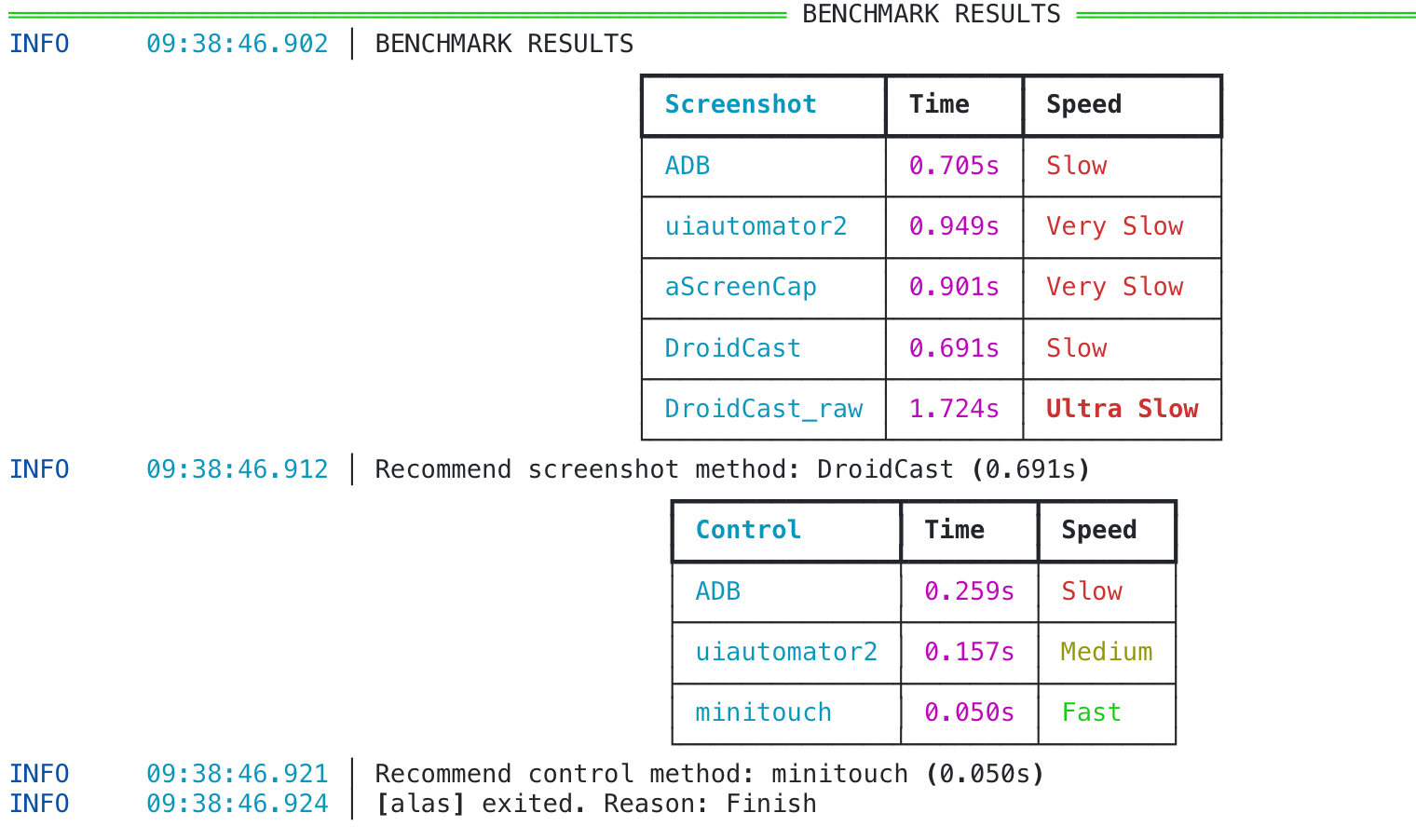Screen dimensions: 1416x840
Task: Select the DroidCast_raw row entry
Action: (764, 408)
